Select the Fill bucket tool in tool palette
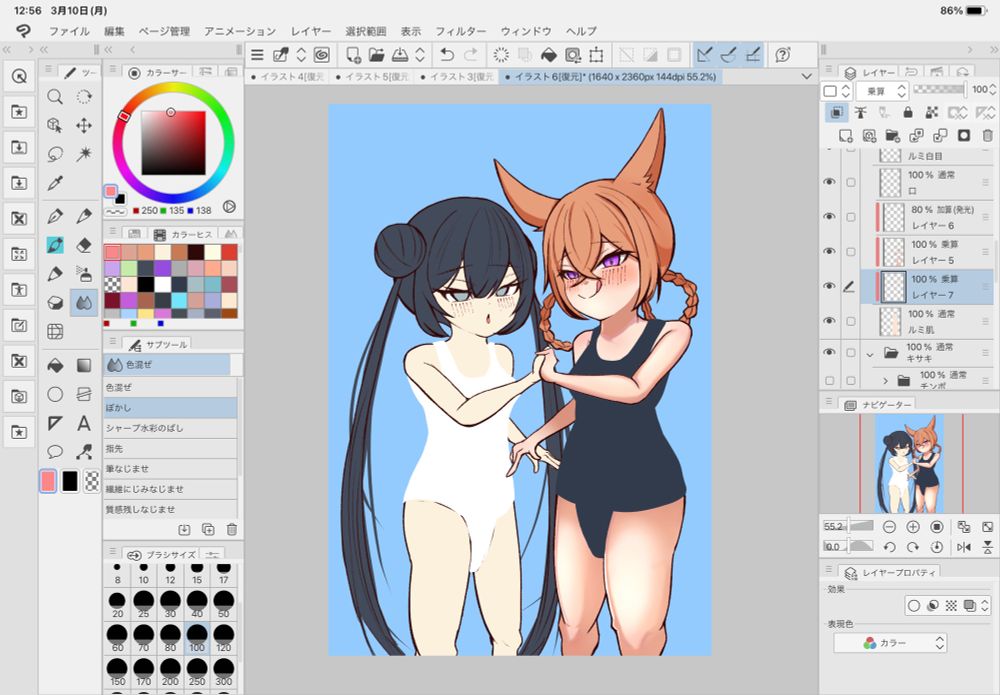This screenshot has width=1000, height=695. pyautogui.click(x=55, y=365)
